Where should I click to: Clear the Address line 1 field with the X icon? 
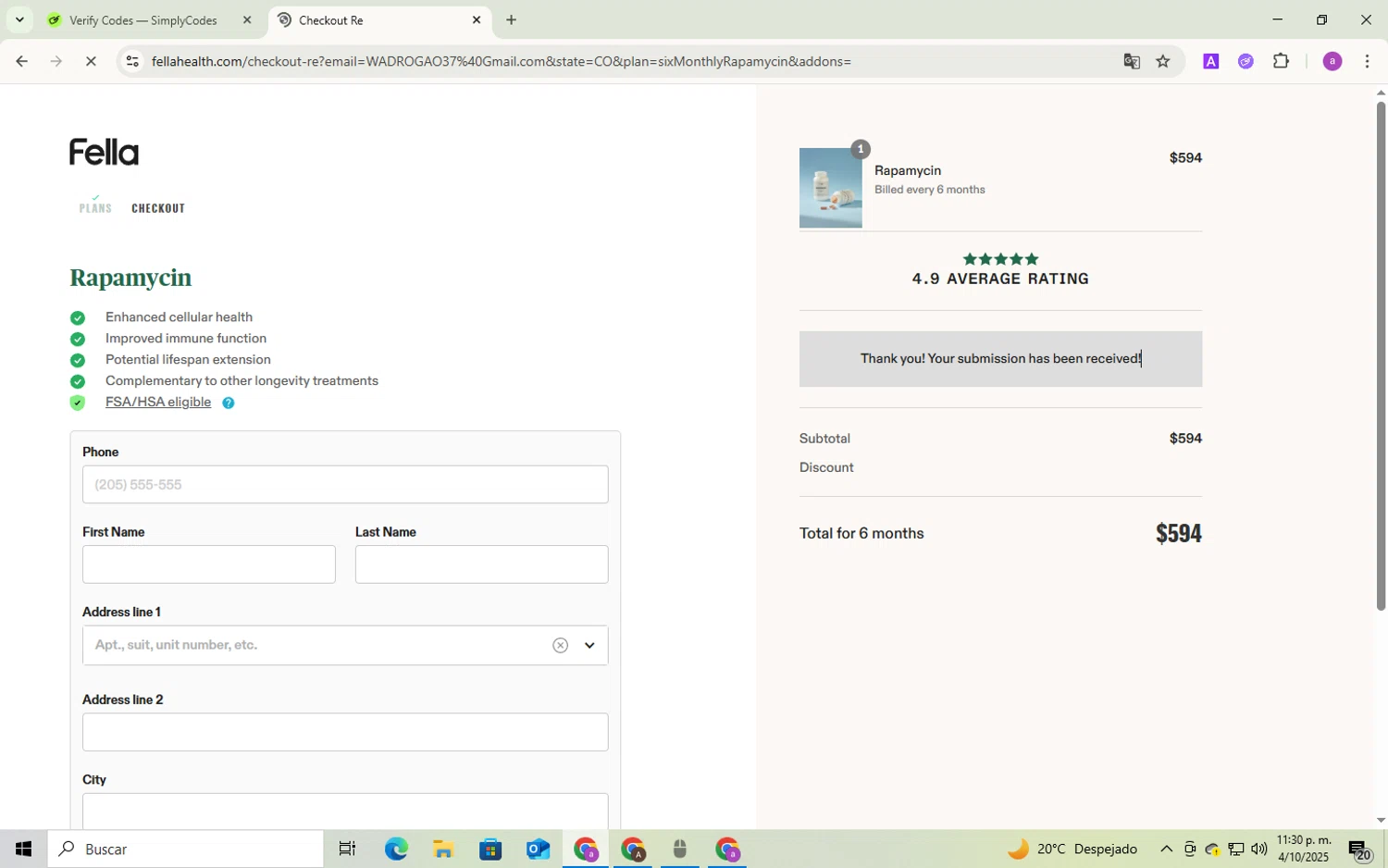pyautogui.click(x=560, y=646)
